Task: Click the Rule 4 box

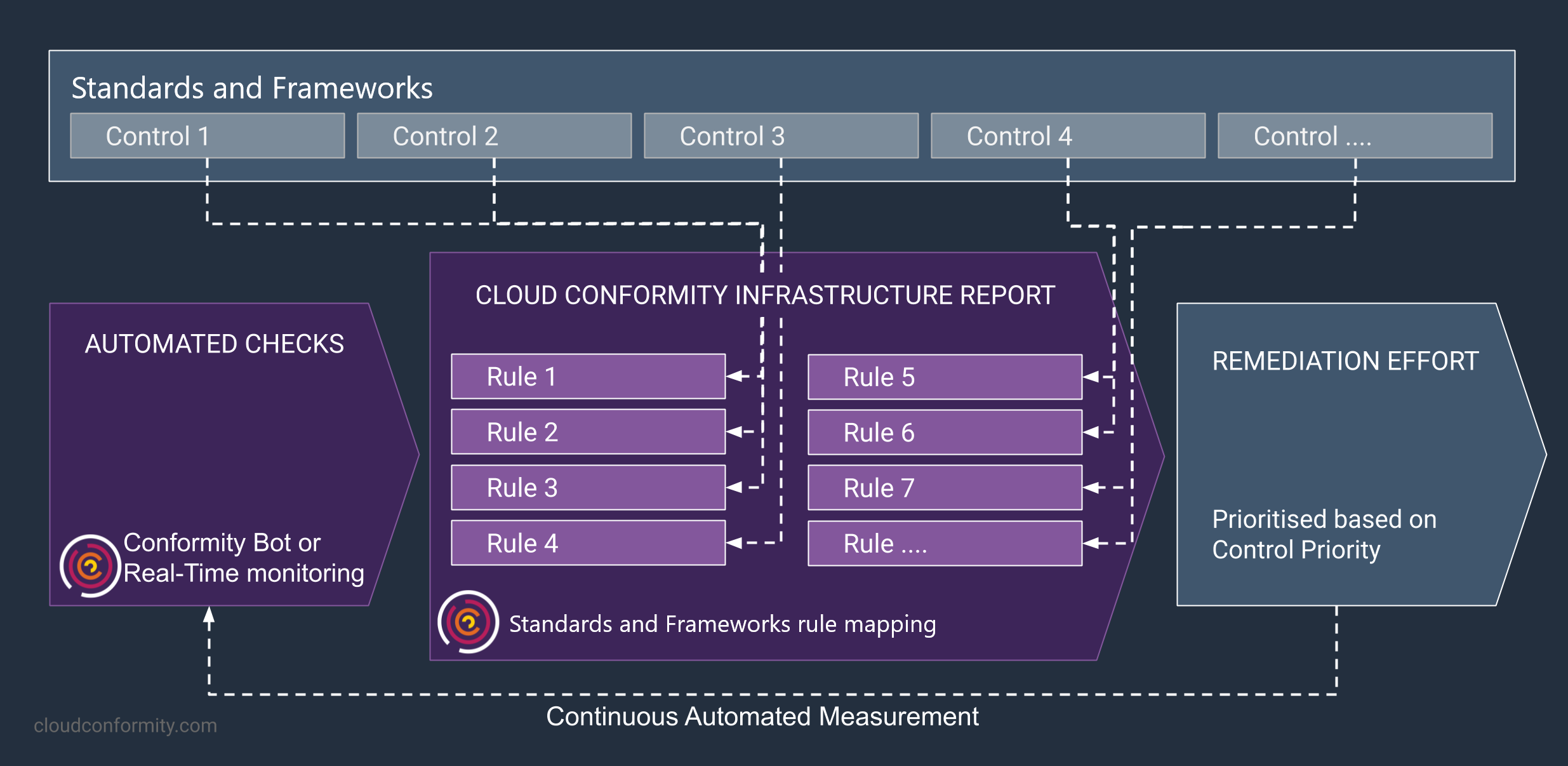Action: [x=588, y=543]
